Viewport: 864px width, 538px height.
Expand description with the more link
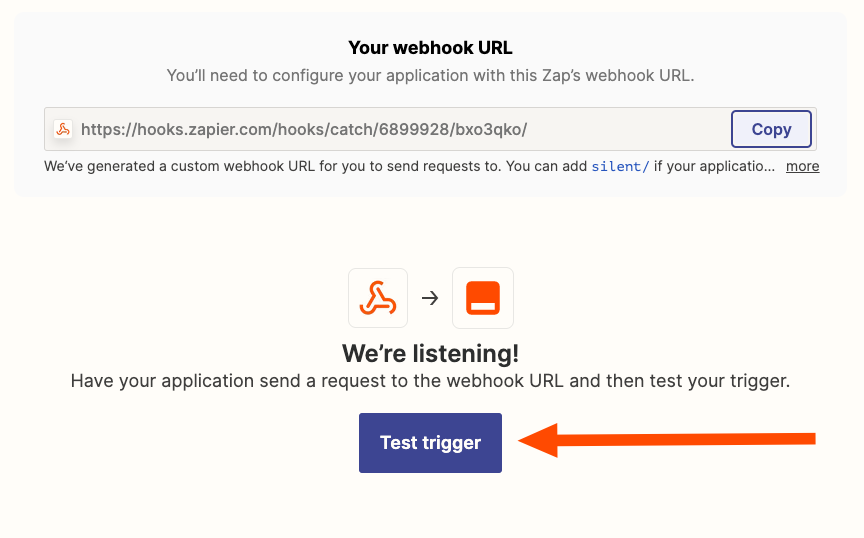pos(802,166)
